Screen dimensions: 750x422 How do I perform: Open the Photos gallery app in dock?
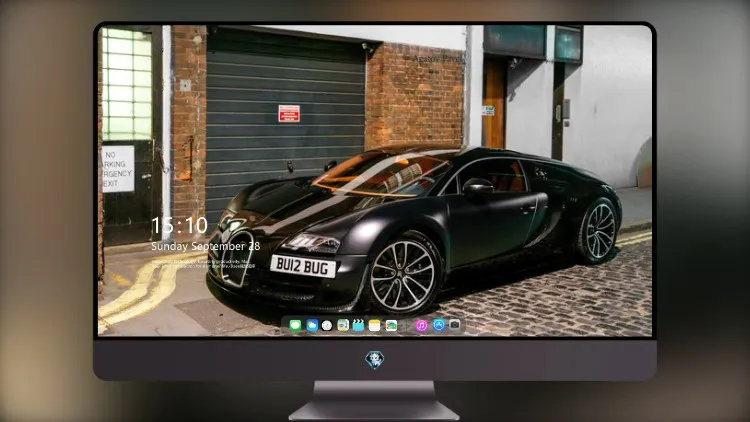391,325
